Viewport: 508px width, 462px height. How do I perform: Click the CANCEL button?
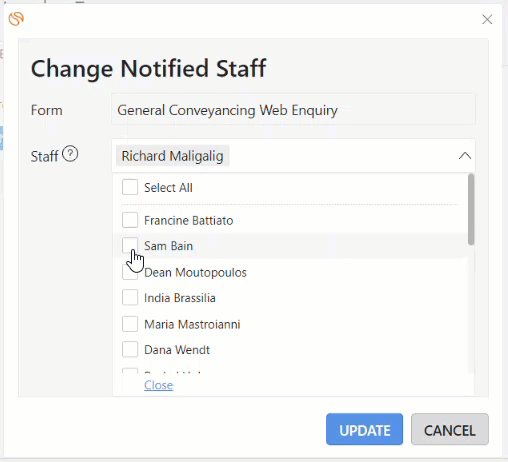(x=450, y=429)
